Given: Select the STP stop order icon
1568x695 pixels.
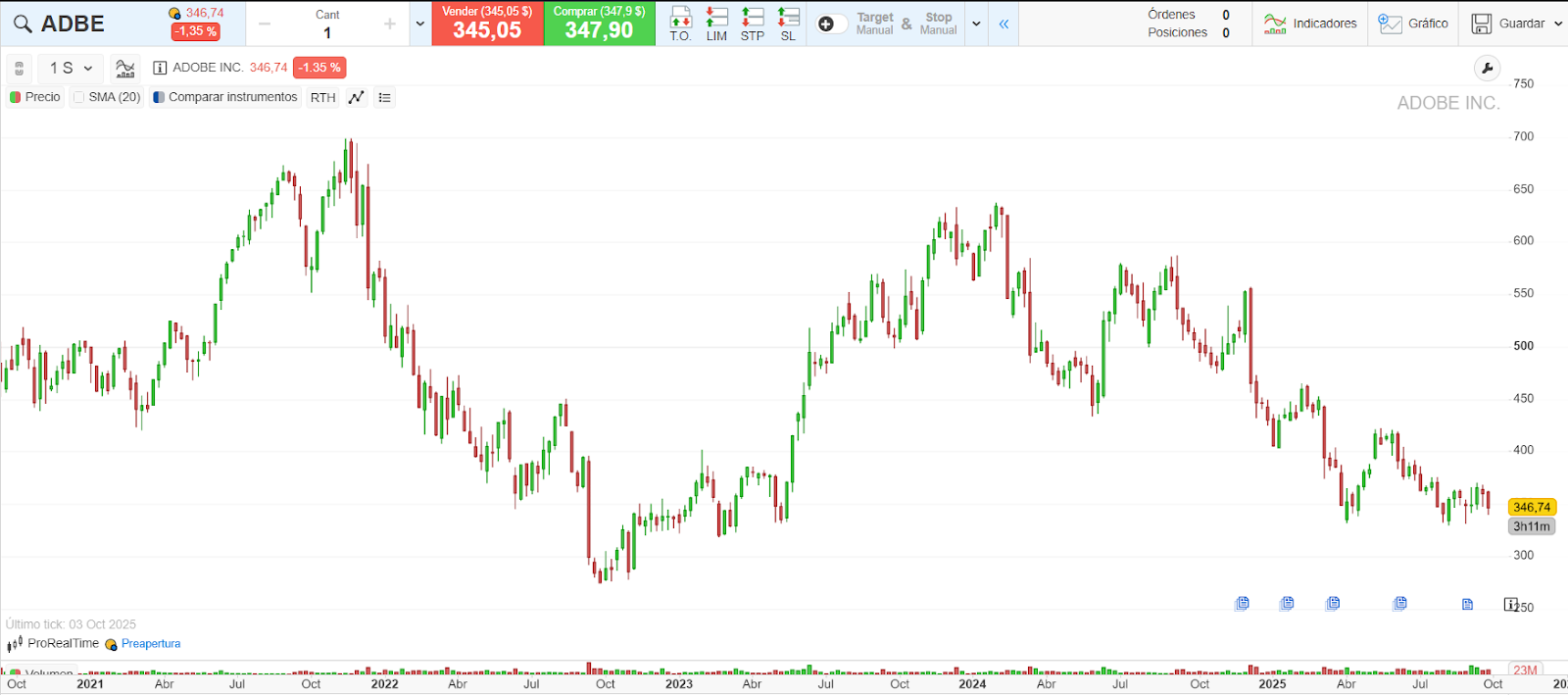Looking at the screenshot, I should click(752, 24).
